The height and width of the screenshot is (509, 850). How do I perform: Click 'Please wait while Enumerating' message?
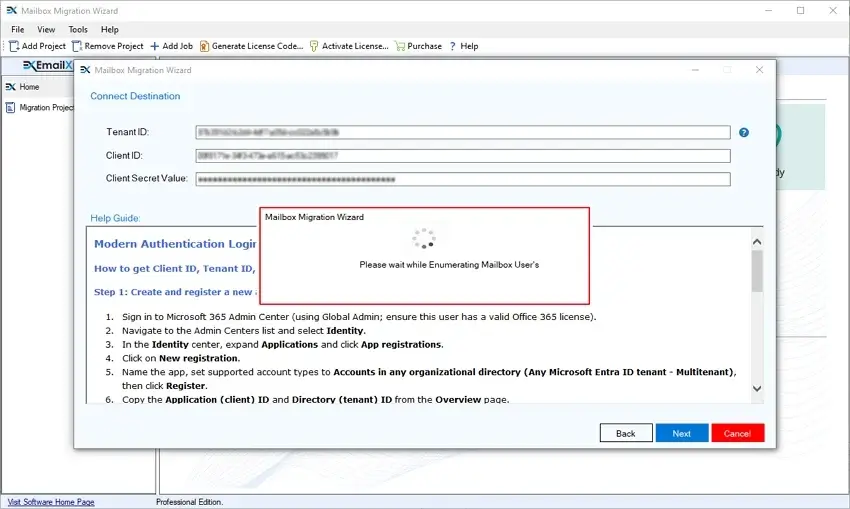449,265
